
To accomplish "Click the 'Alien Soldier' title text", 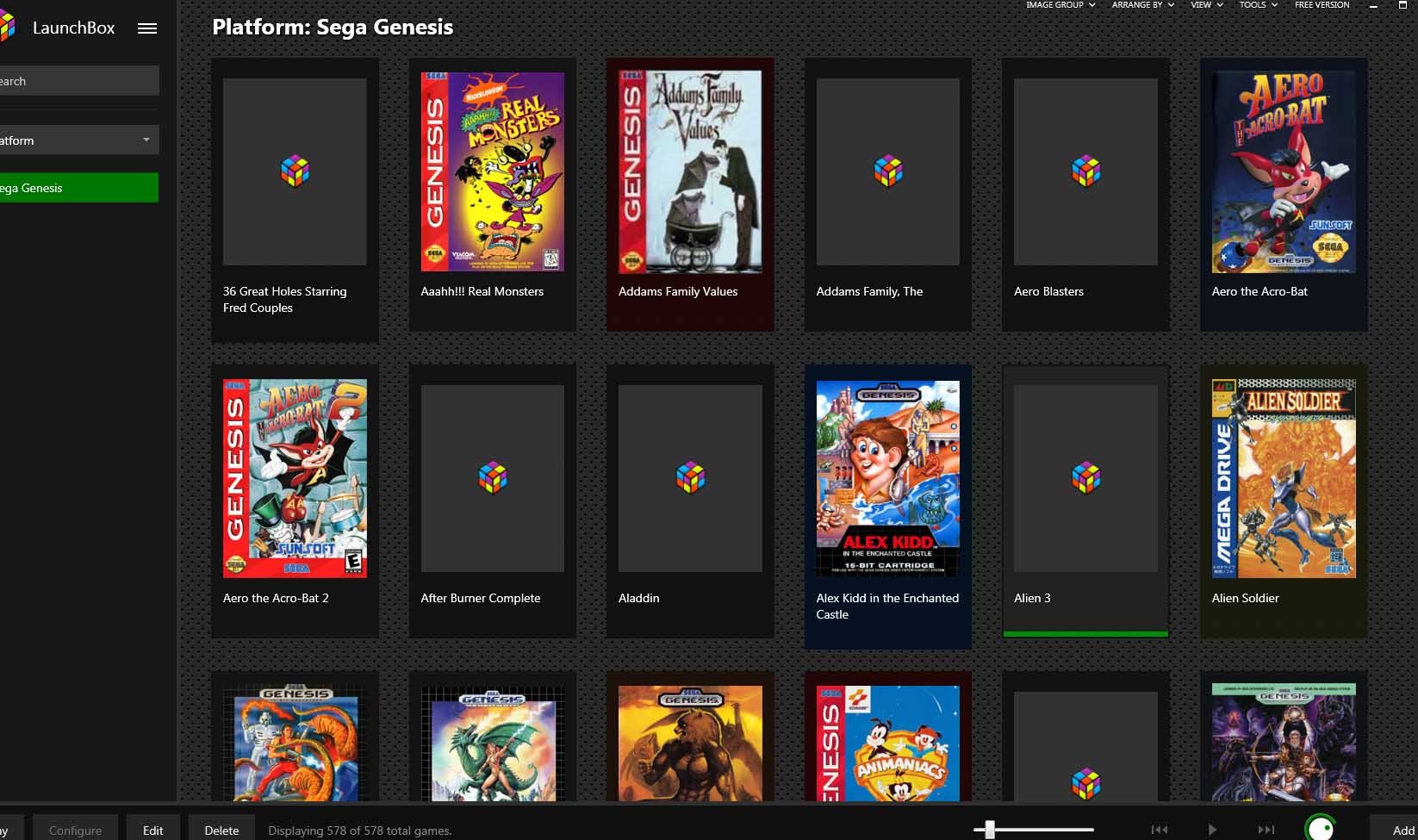I will 1245,599.
